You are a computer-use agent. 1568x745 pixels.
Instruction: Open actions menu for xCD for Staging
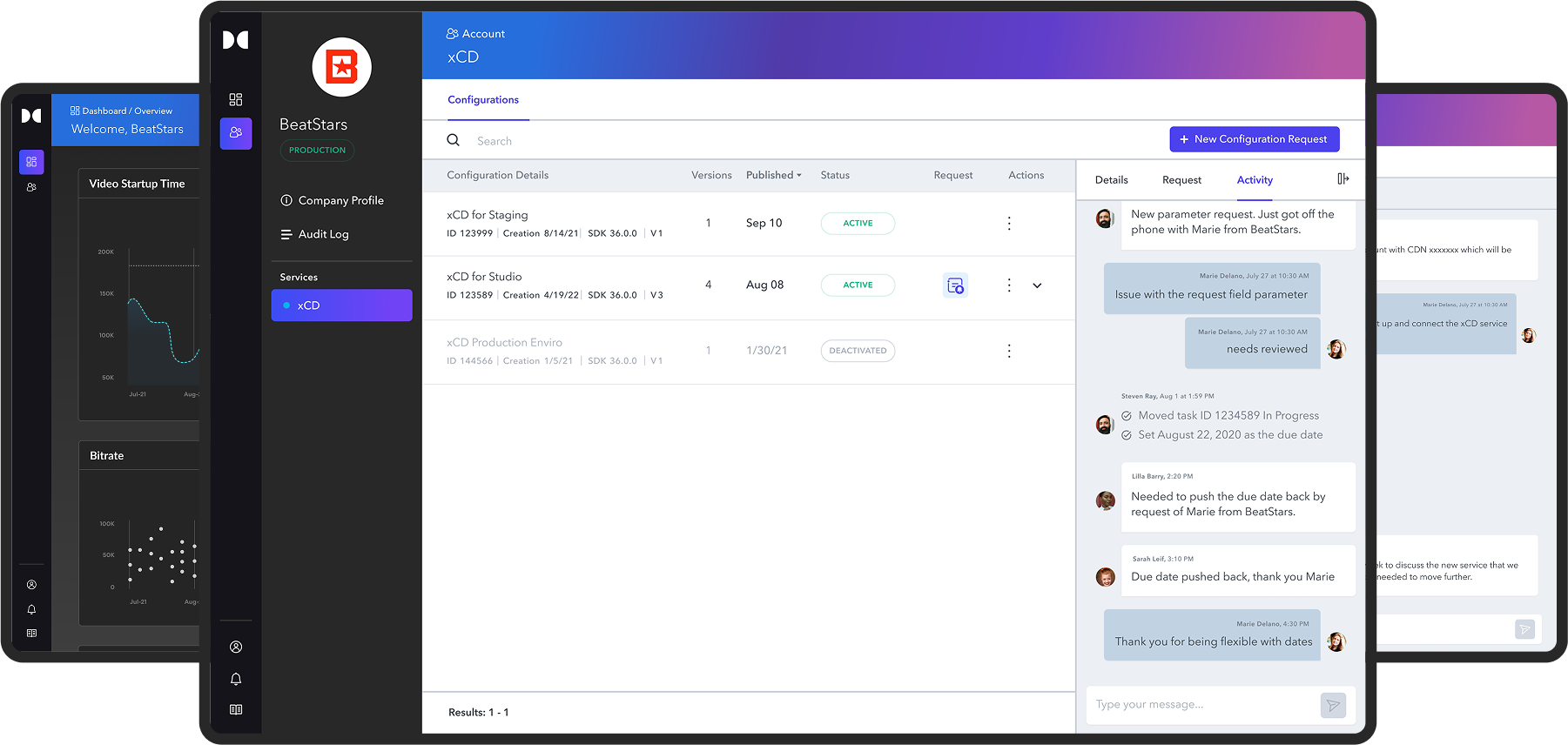(1009, 224)
